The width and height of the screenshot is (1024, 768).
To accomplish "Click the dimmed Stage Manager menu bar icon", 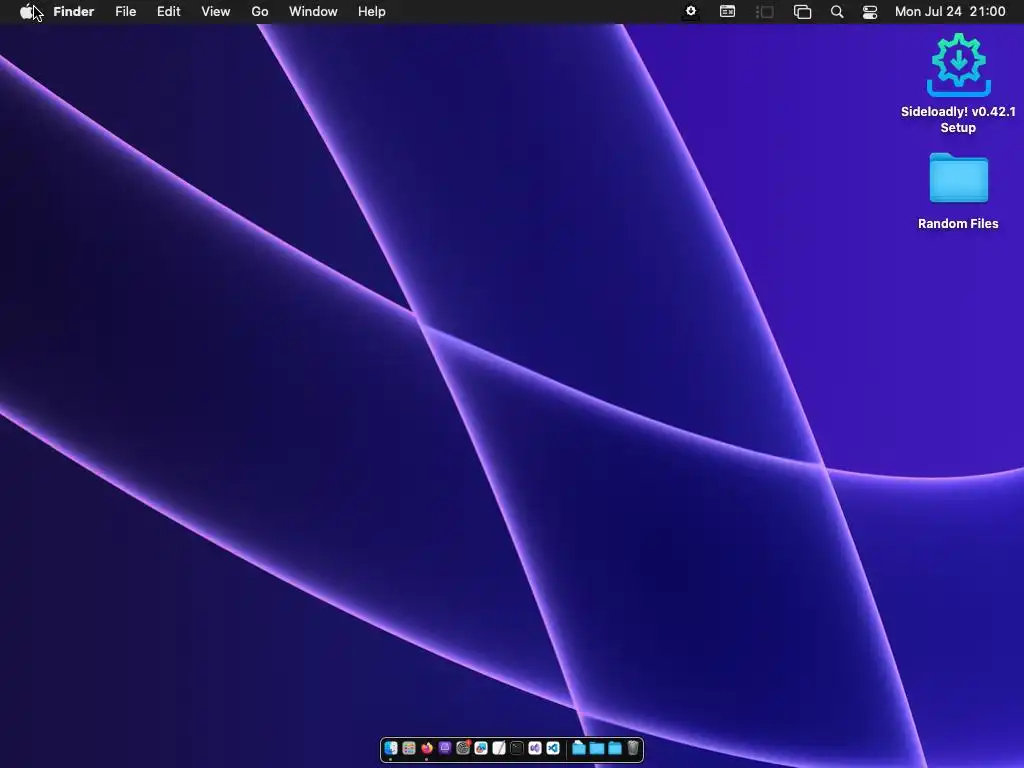I will 765,12.
